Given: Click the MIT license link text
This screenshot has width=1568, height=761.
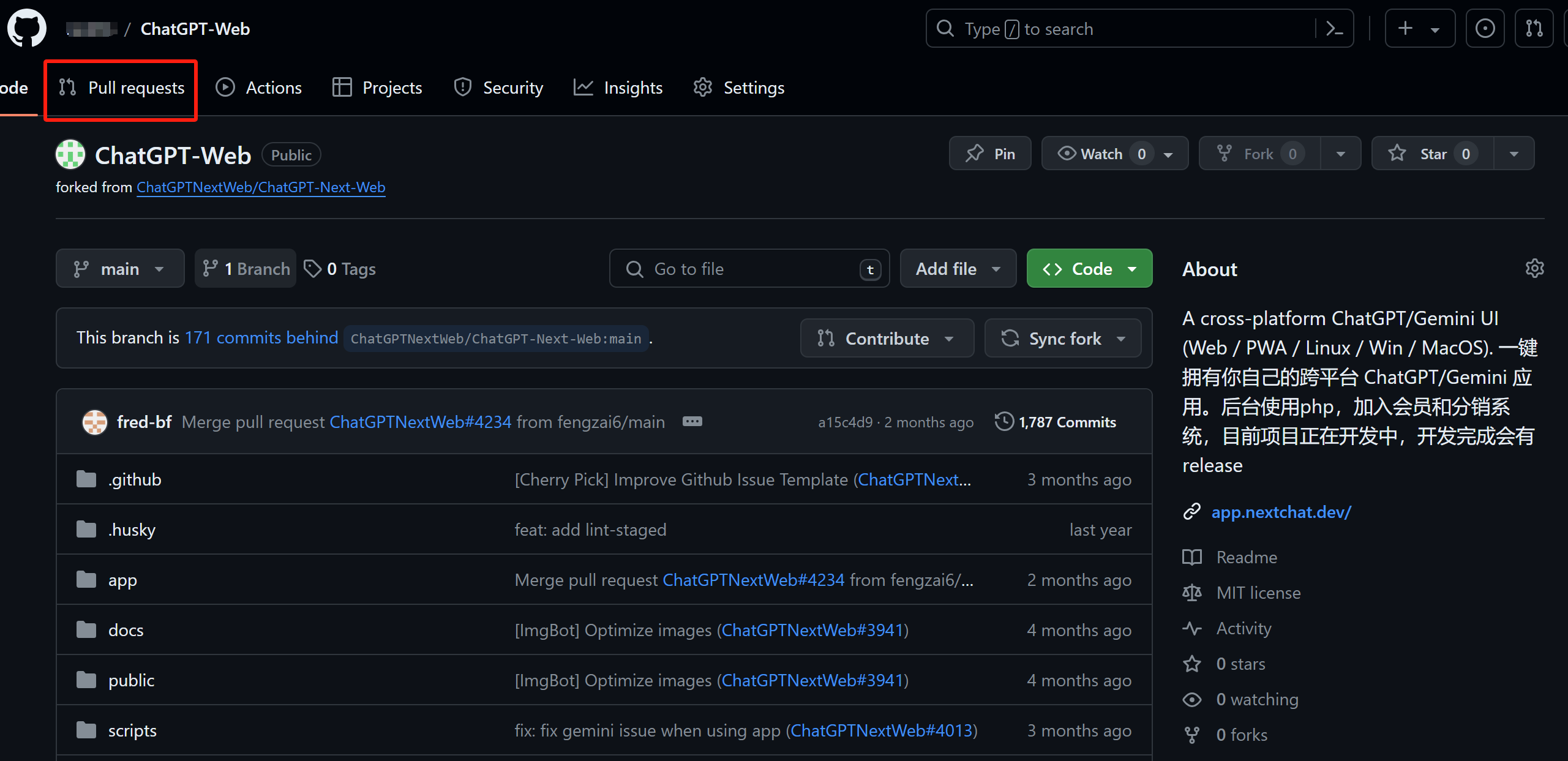Looking at the screenshot, I should pos(1258,593).
